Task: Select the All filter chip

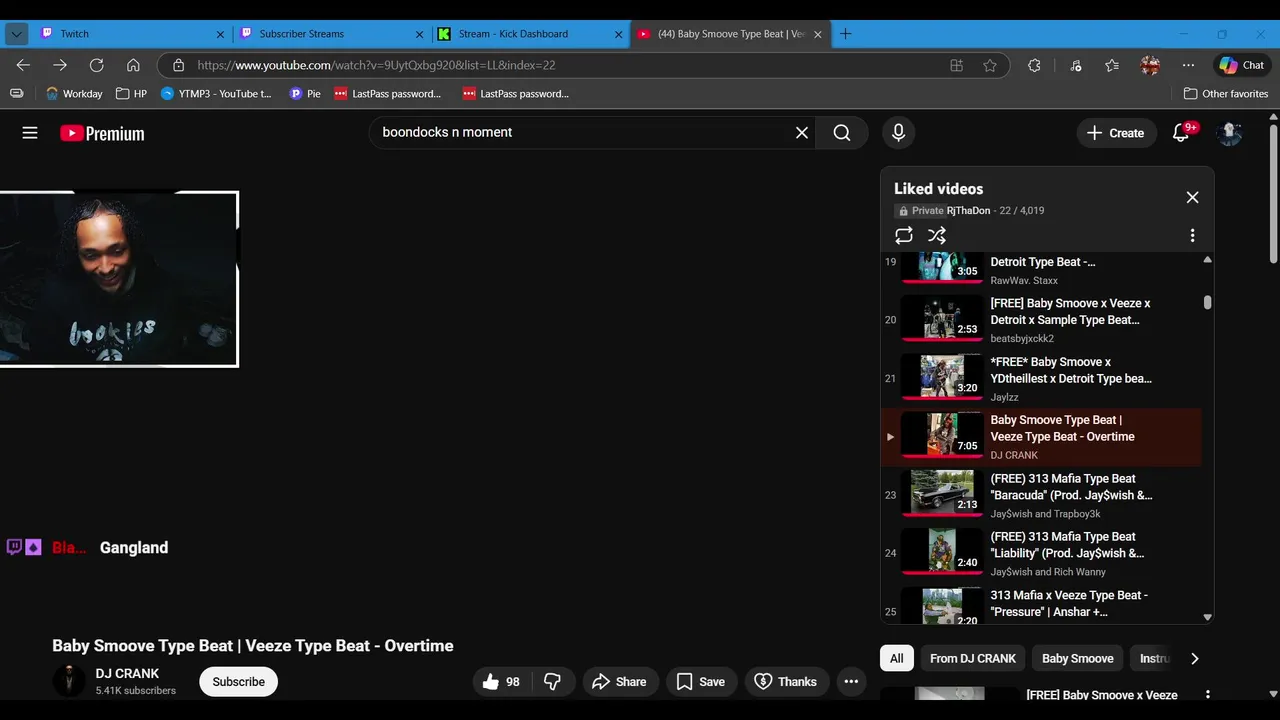Action: 897,658
